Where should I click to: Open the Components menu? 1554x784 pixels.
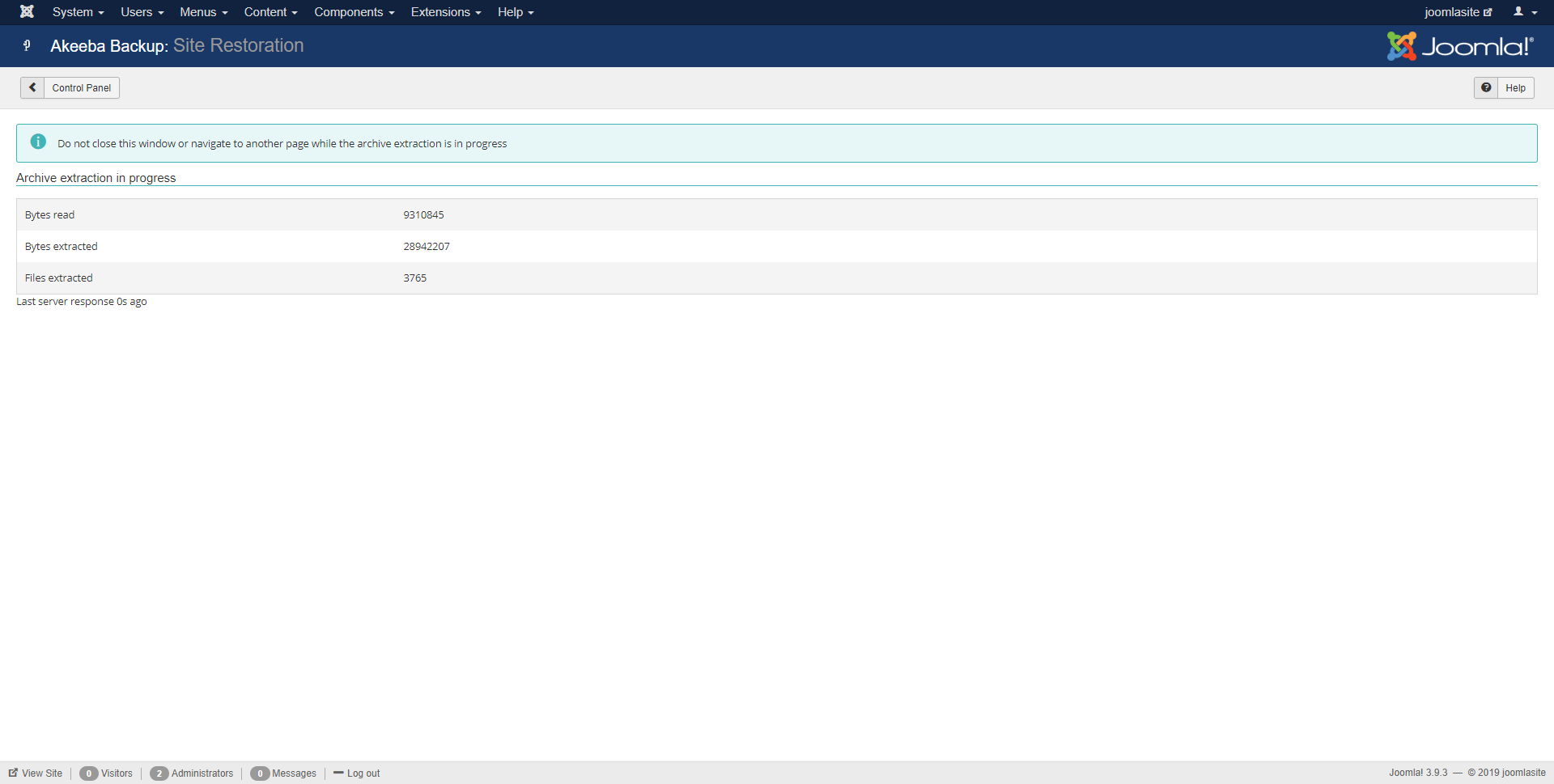click(354, 12)
